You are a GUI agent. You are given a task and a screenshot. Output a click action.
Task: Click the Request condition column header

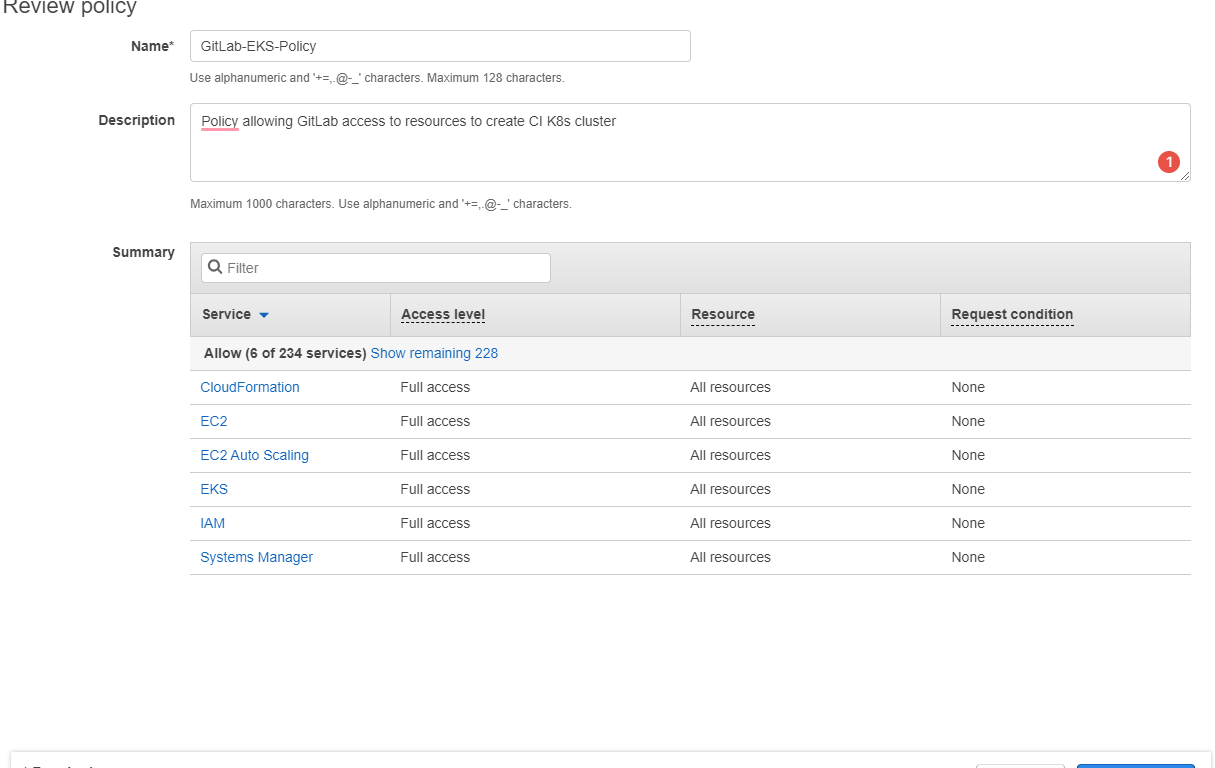(x=1012, y=314)
